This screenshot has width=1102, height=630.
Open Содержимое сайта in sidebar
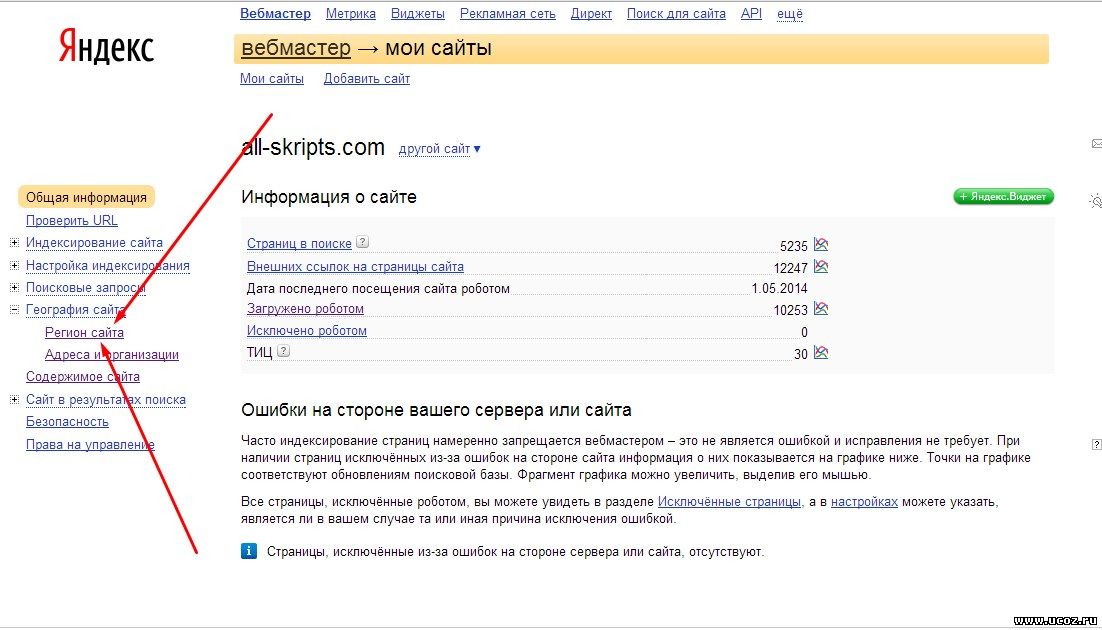tap(83, 377)
